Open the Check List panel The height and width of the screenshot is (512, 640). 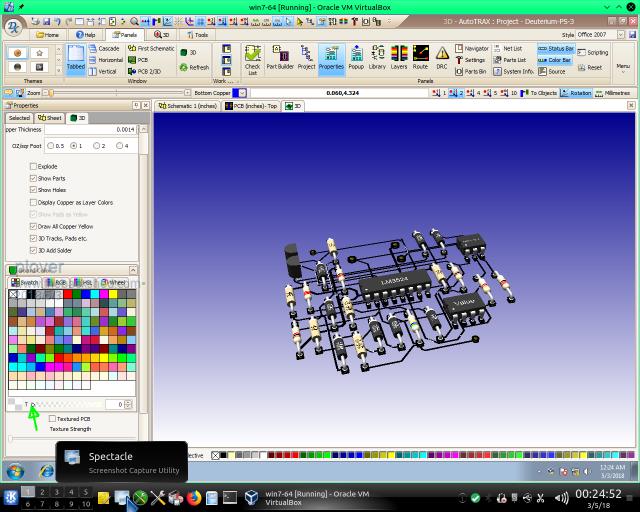pyautogui.click(x=252, y=59)
